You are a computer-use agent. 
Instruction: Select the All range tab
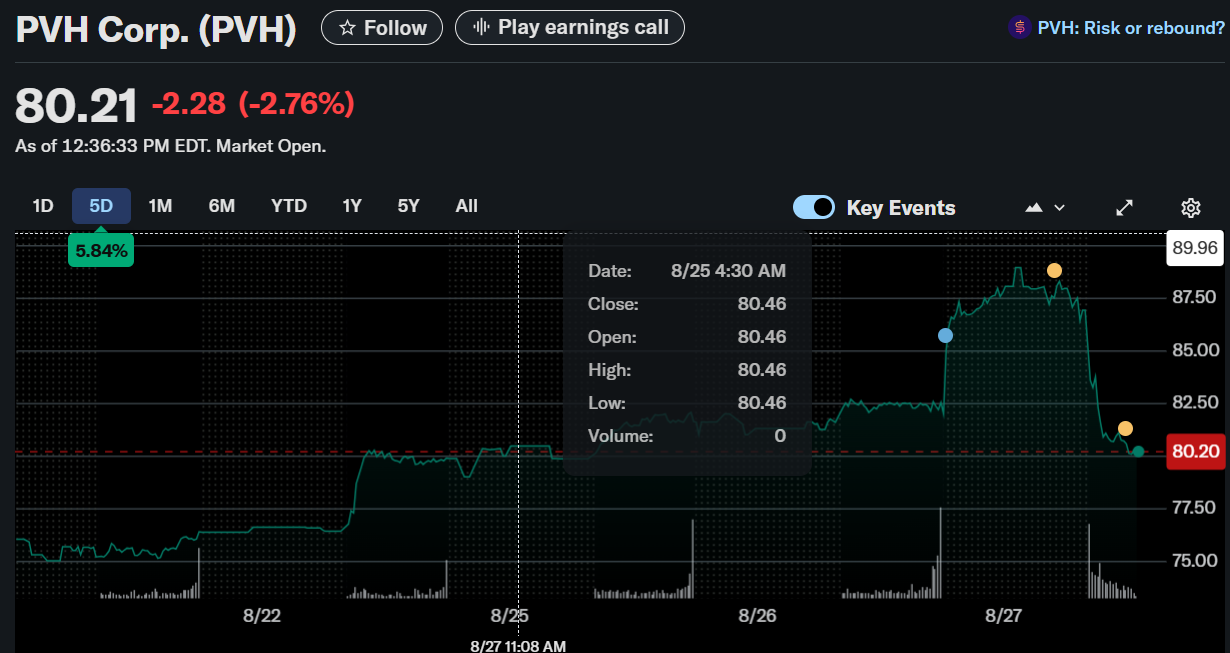pos(466,206)
